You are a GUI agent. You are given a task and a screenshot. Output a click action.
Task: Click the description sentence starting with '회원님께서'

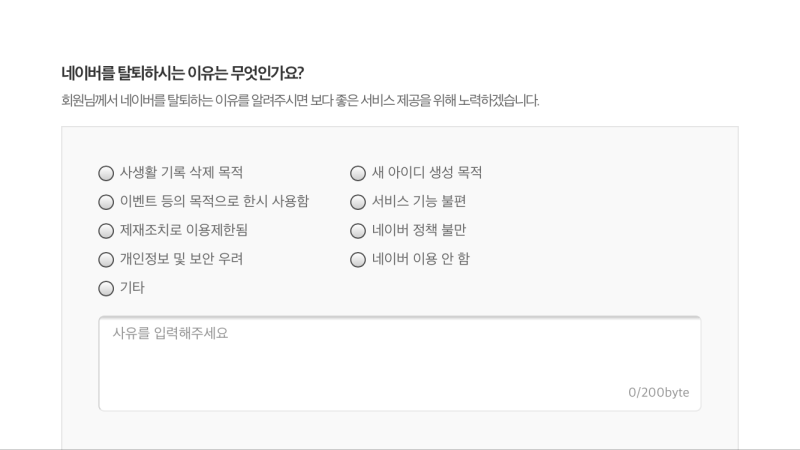[x=300, y=100]
